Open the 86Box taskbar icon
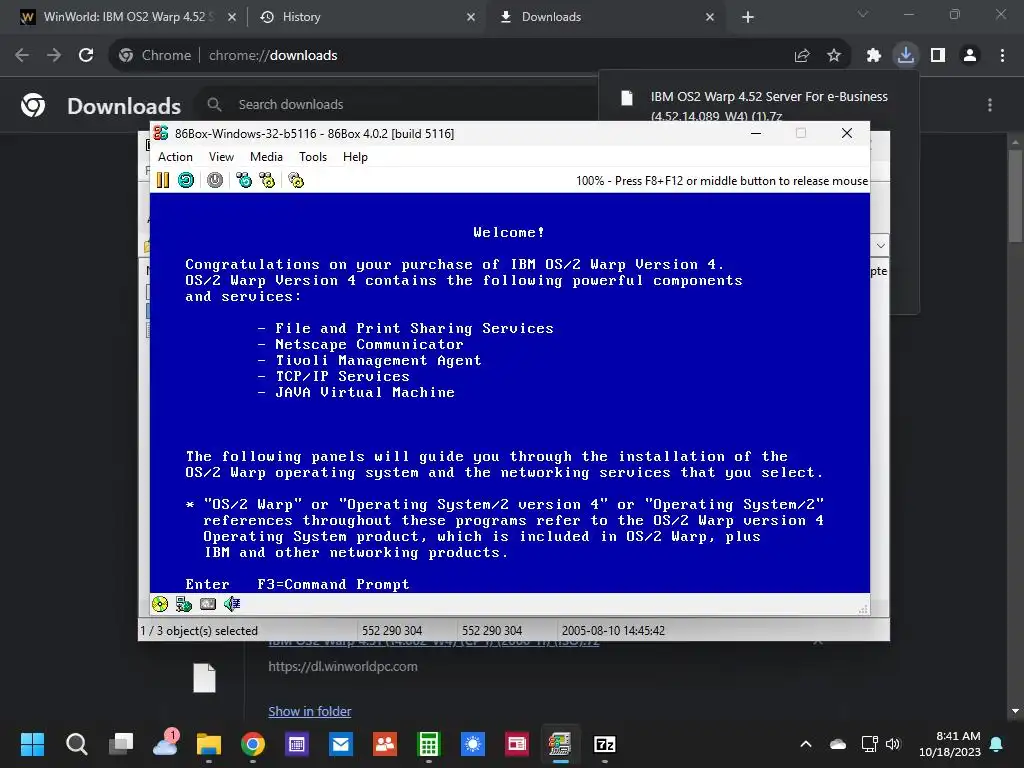 click(560, 744)
